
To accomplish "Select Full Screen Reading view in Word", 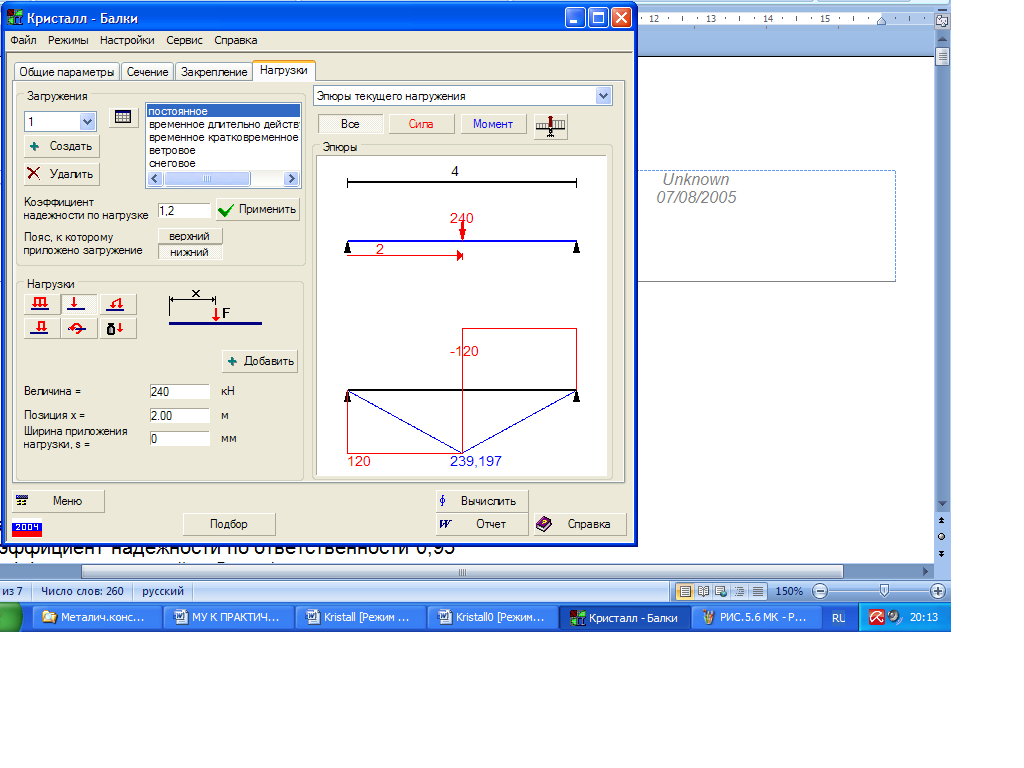I will click(703, 592).
